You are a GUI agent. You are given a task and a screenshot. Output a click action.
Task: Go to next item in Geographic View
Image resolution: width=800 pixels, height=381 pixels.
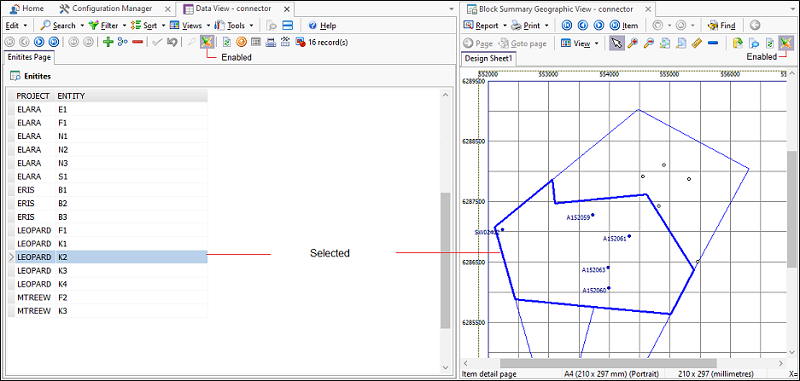coord(599,26)
